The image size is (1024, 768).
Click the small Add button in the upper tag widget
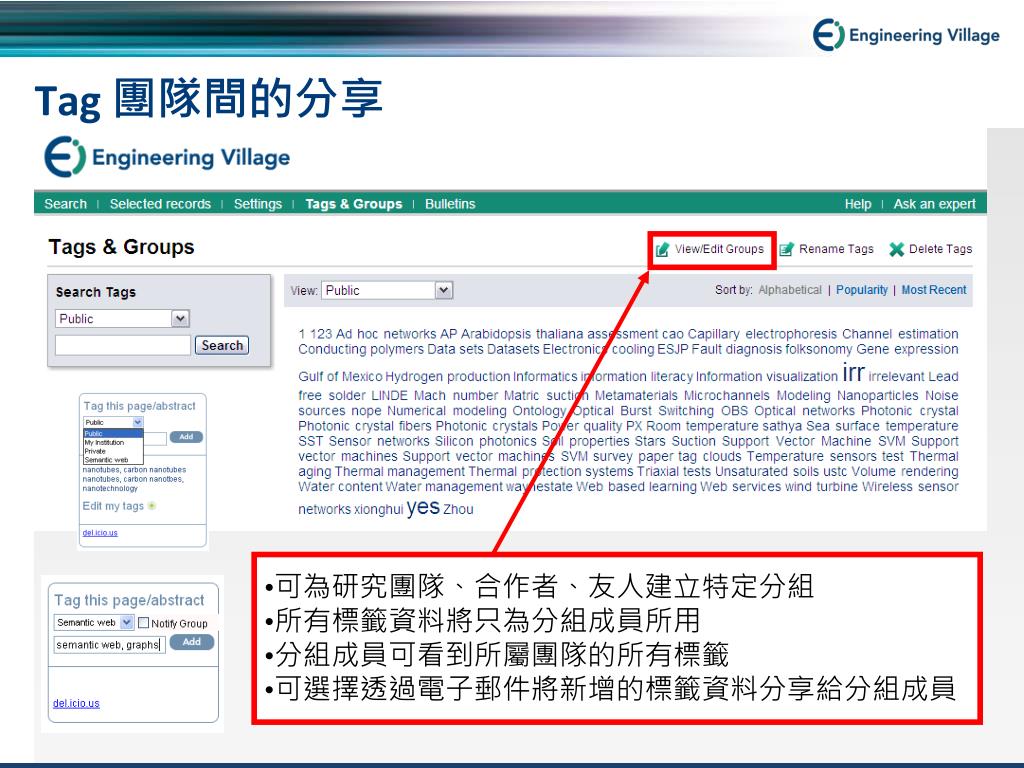[x=186, y=436]
